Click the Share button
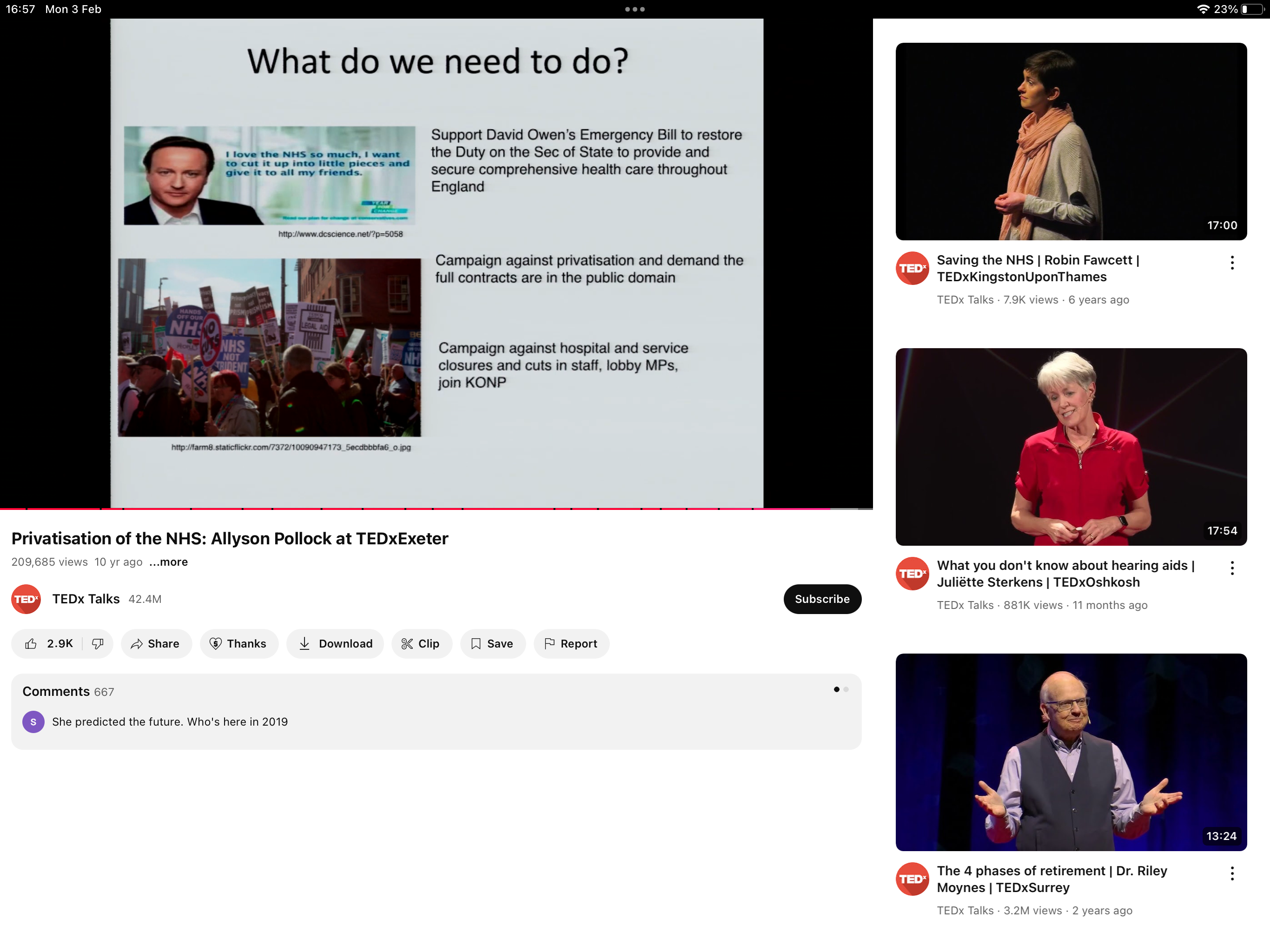Image resolution: width=1270 pixels, height=952 pixels. (x=156, y=644)
